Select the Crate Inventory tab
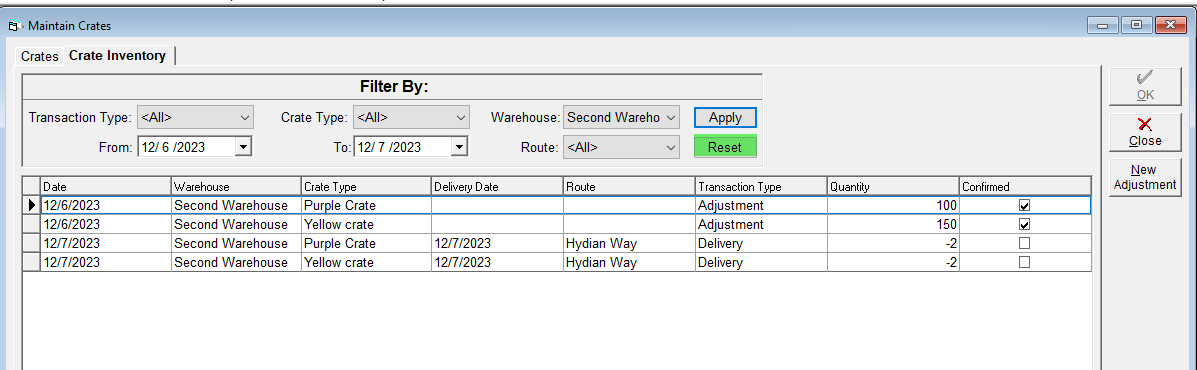This screenshot has height=370, width=1197. 117,56
